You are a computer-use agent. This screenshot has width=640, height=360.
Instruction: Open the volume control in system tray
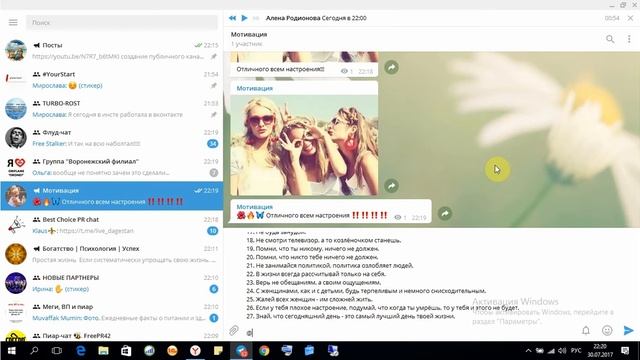[562, 351]
